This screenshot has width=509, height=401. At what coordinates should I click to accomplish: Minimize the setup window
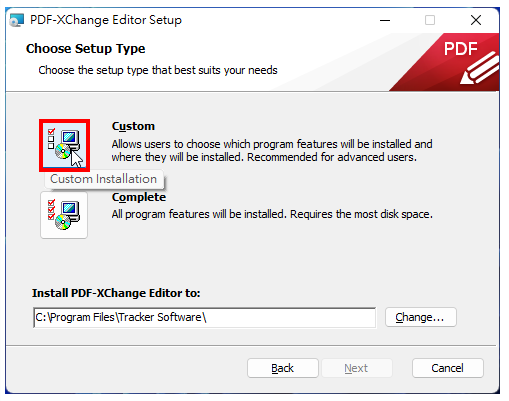coord(385,20)
